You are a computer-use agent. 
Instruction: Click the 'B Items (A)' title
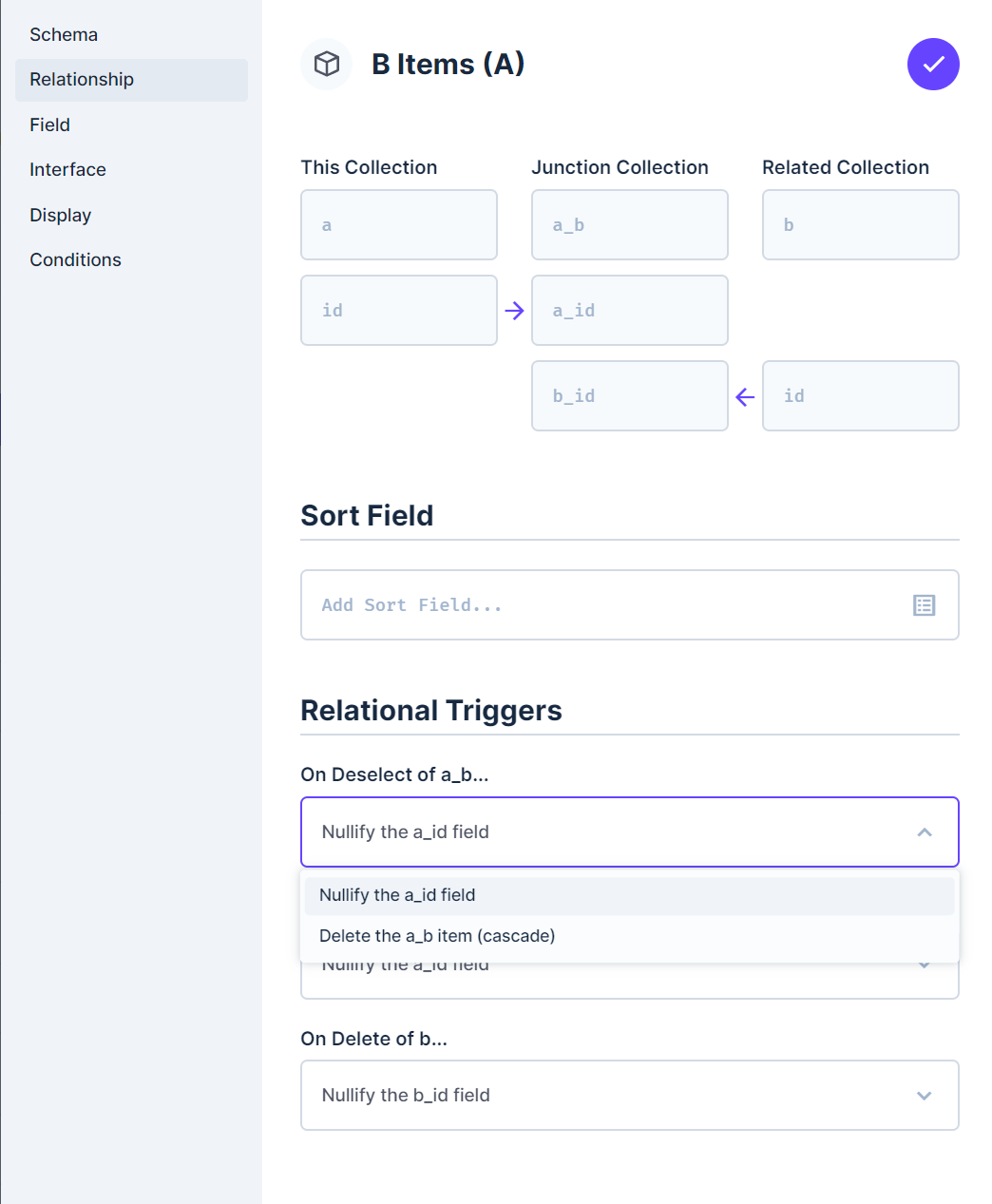pos(448,64)
